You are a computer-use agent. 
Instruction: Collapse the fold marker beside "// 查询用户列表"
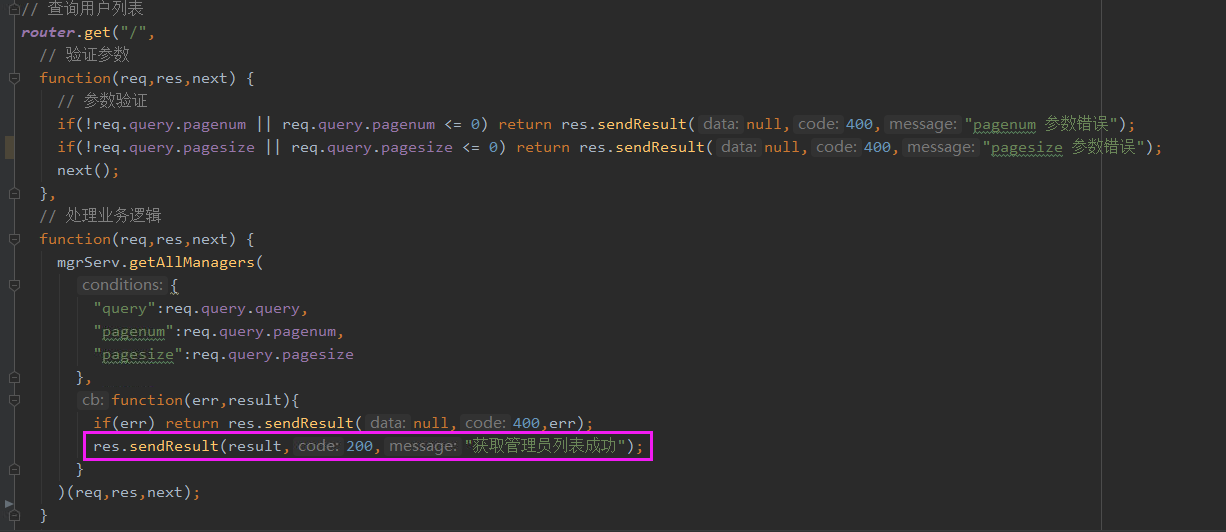pos(13,9)
